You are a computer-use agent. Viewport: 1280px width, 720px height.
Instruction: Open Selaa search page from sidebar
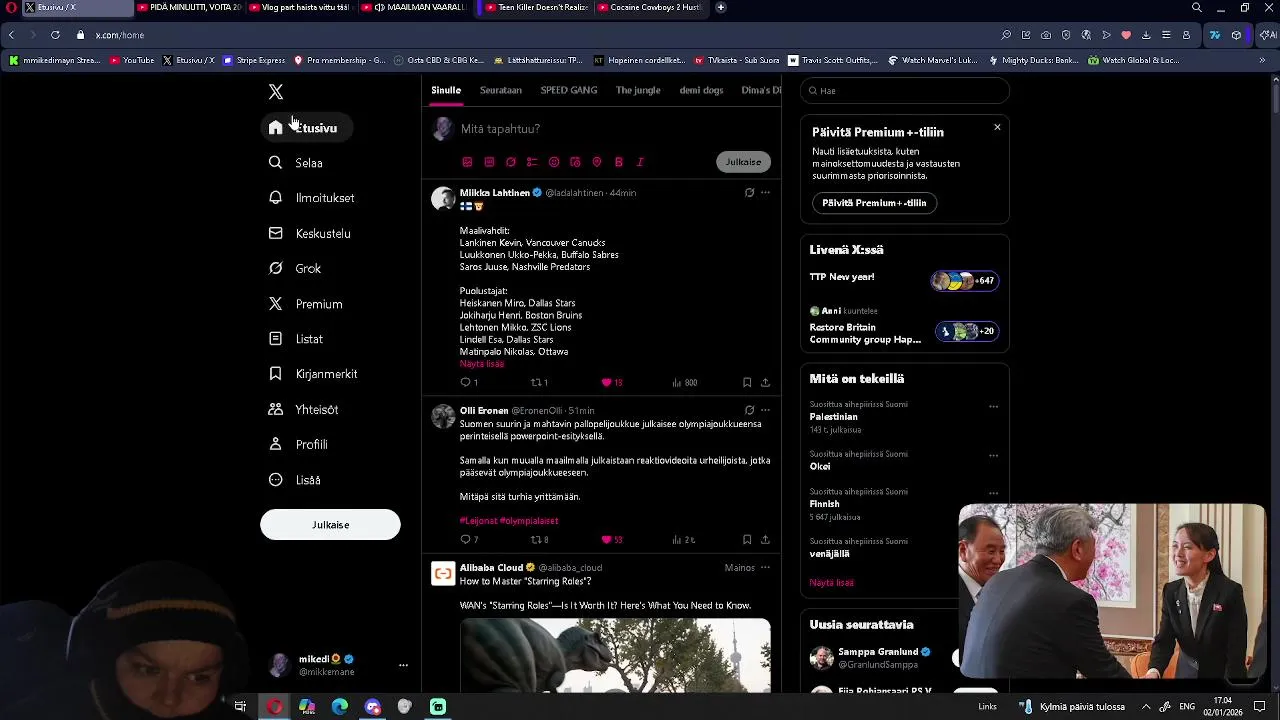coord(296,163)
